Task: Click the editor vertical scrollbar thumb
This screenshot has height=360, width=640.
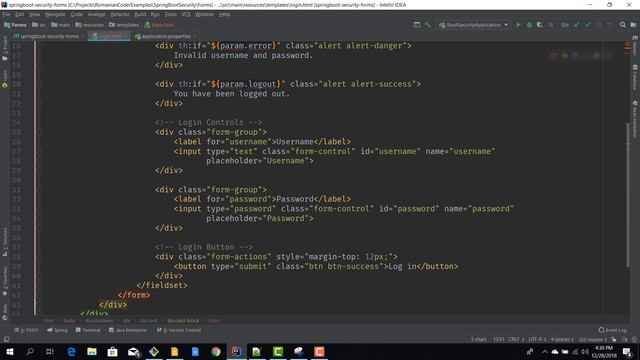Action: (627, 195)
